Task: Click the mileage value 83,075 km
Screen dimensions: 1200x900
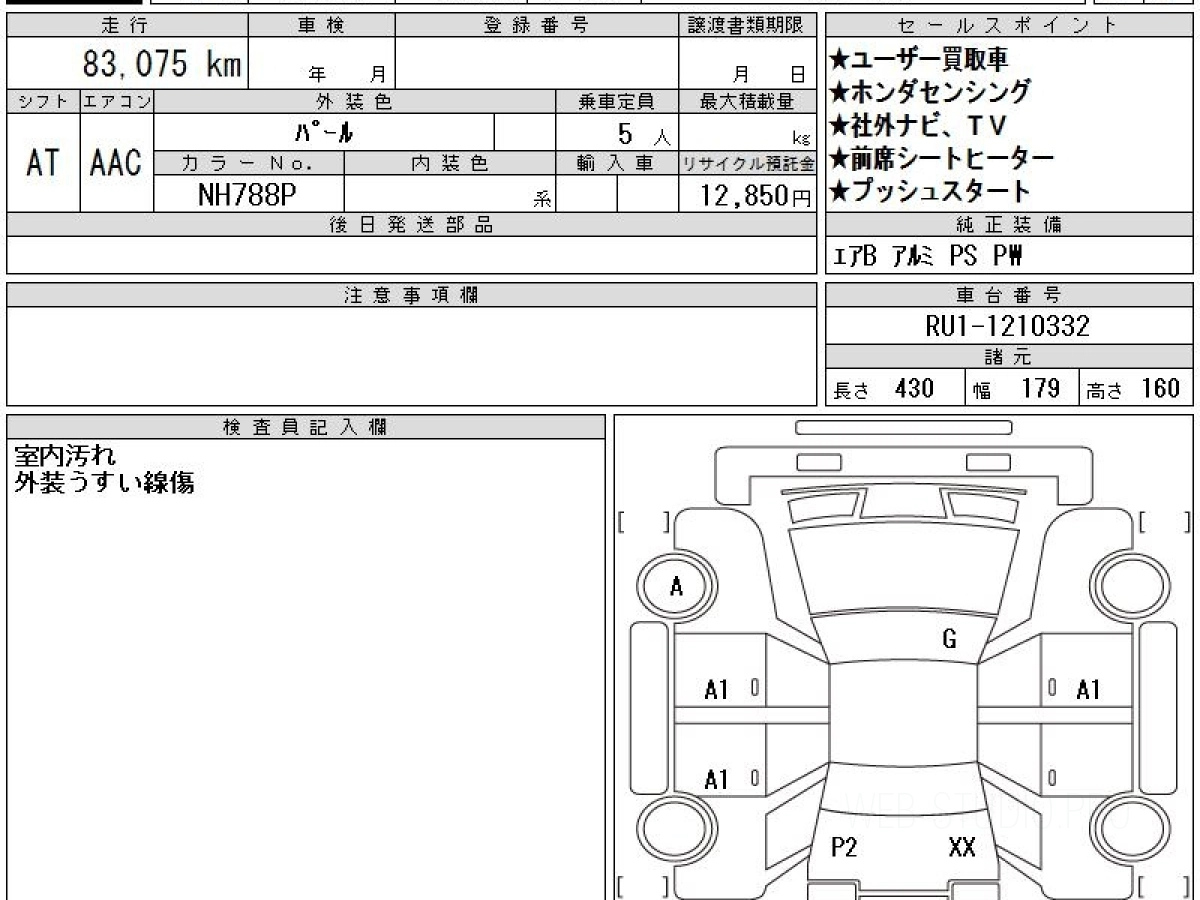Action: point(161,64)
